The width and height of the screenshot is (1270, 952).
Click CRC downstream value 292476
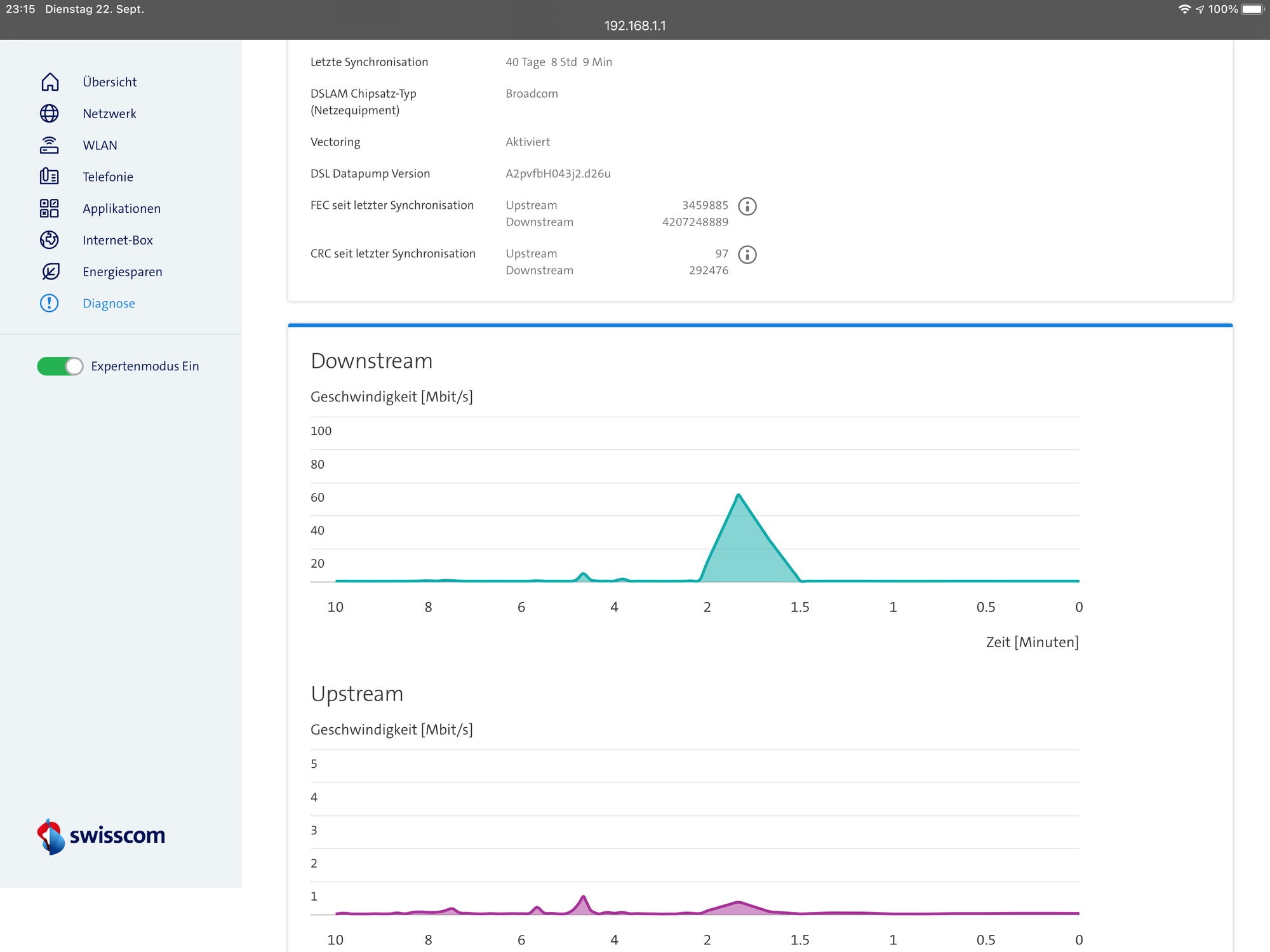point(709,271)
